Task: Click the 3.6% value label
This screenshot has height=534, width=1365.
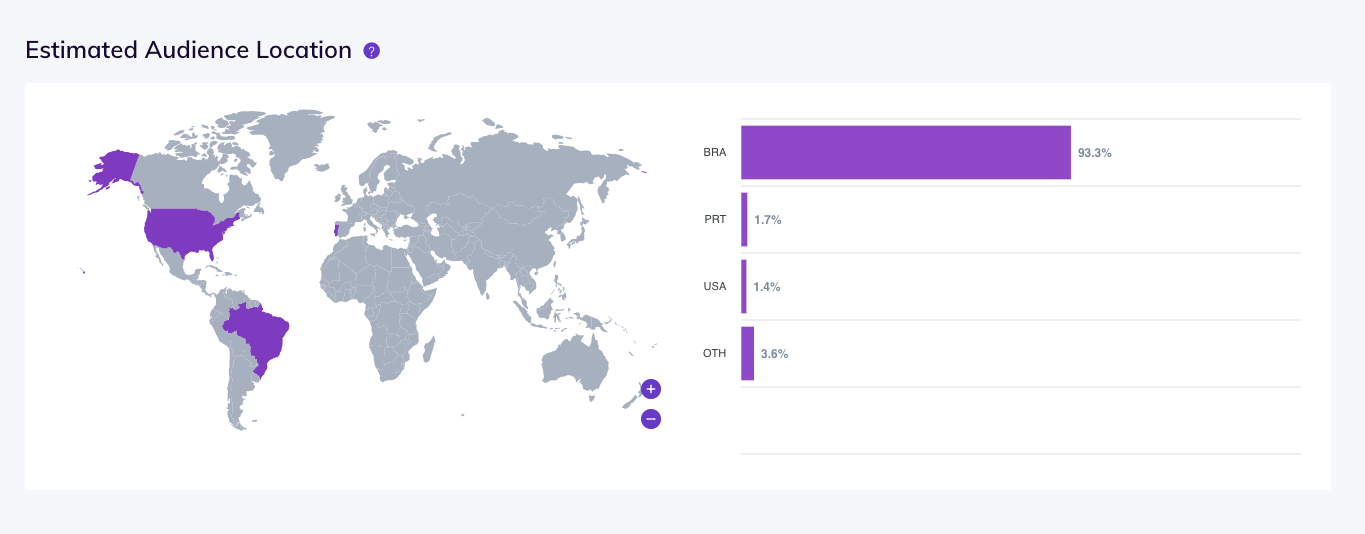Action: point(774,354)
